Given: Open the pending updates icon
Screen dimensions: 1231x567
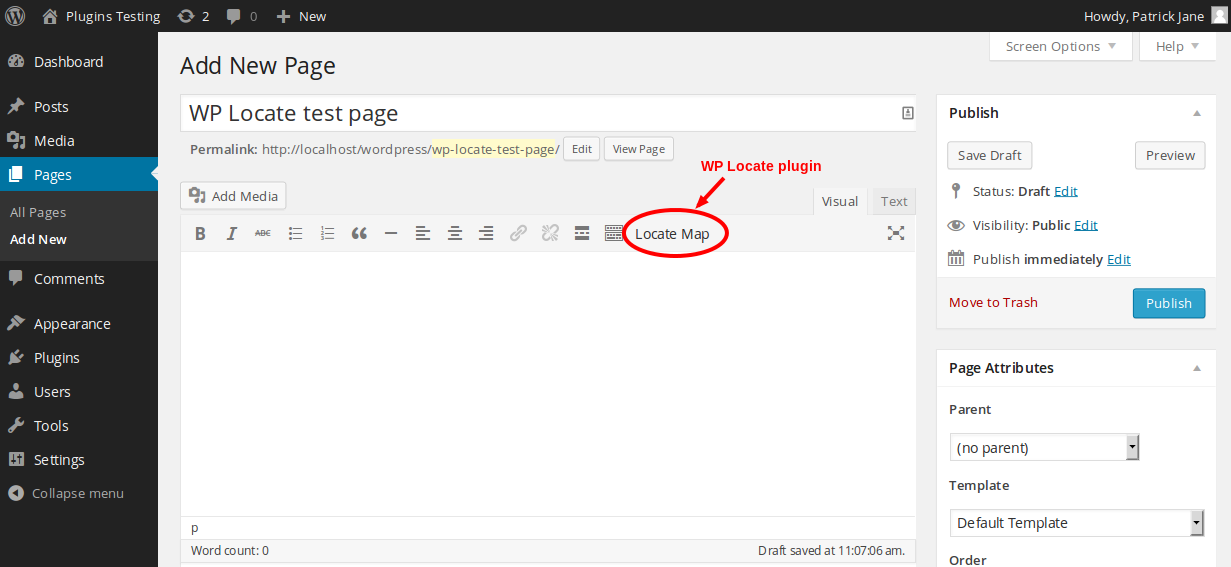Looking at the screenshot, I should pyautogui.click(x=193, y=16).
